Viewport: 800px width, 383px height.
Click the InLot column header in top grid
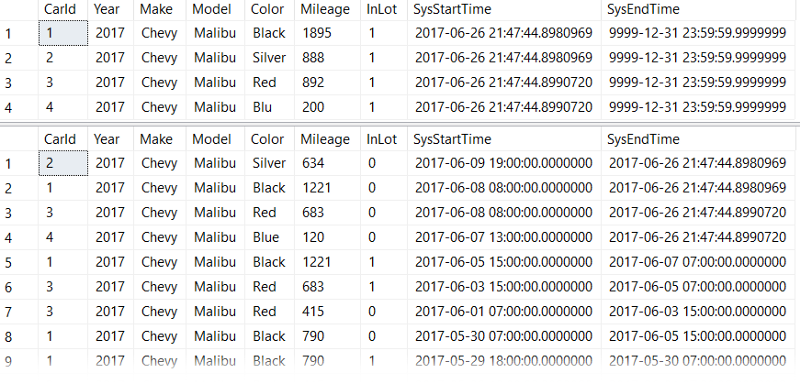pos(384,9)
